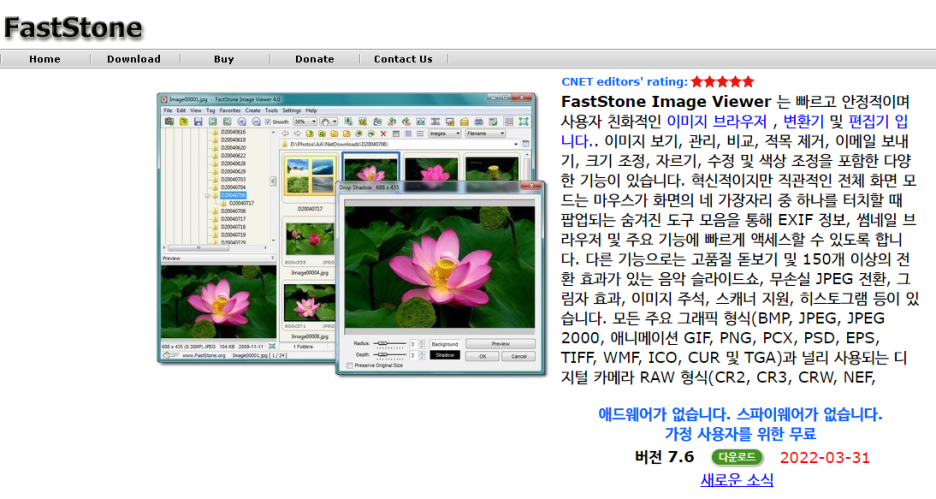Click the green 다운로드 button
Image resolution: width=936 pixels, height=499 pixels.
pos(737,457)
